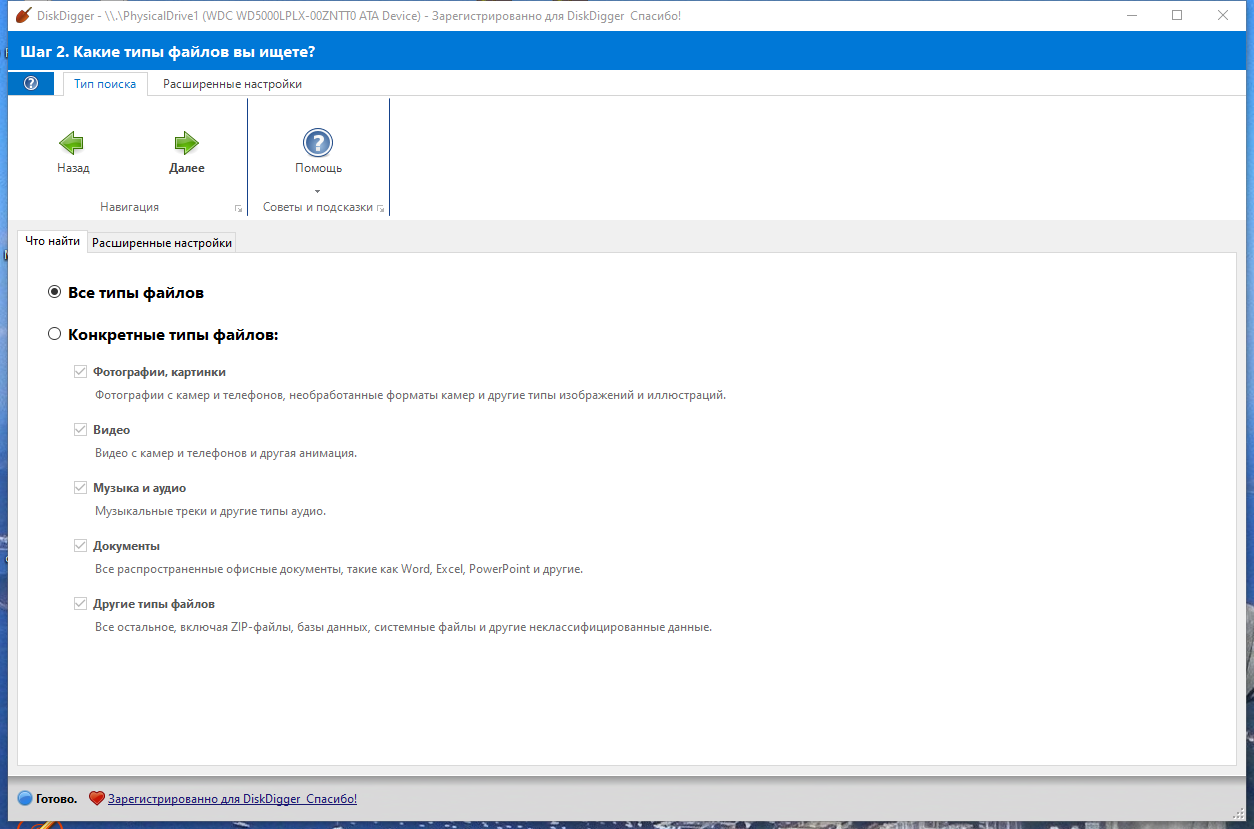
Task: Toggle the Документы checkbox
Action: 80,546
